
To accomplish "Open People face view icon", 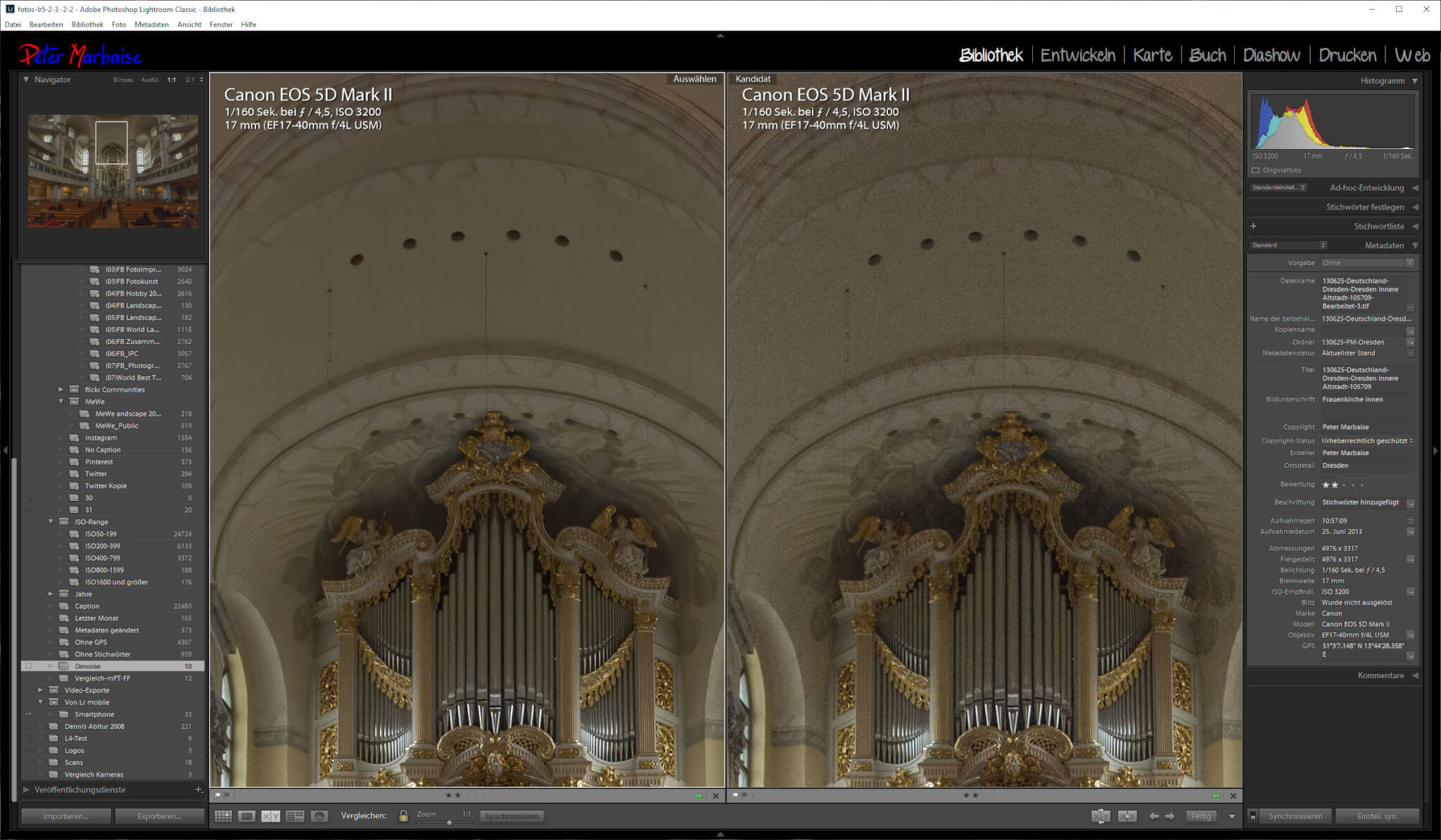I will point(319,816).
